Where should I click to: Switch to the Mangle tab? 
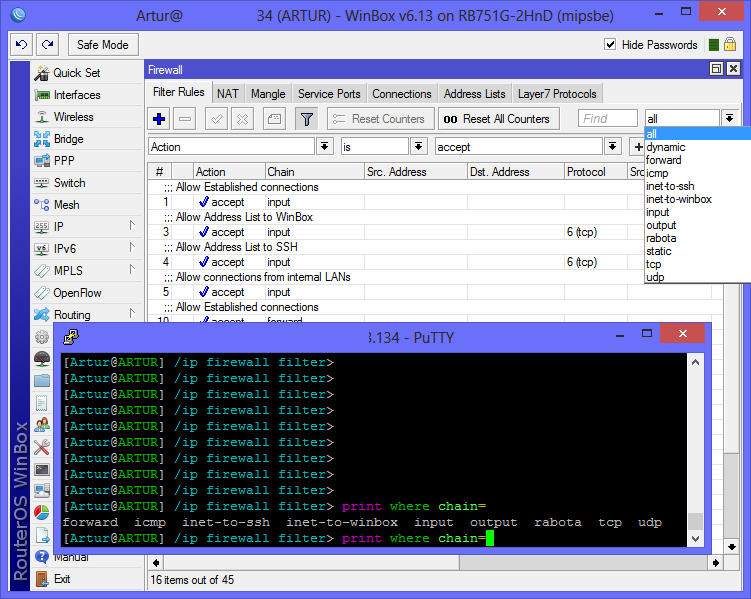pyautogui.click(x=268, y=94)
